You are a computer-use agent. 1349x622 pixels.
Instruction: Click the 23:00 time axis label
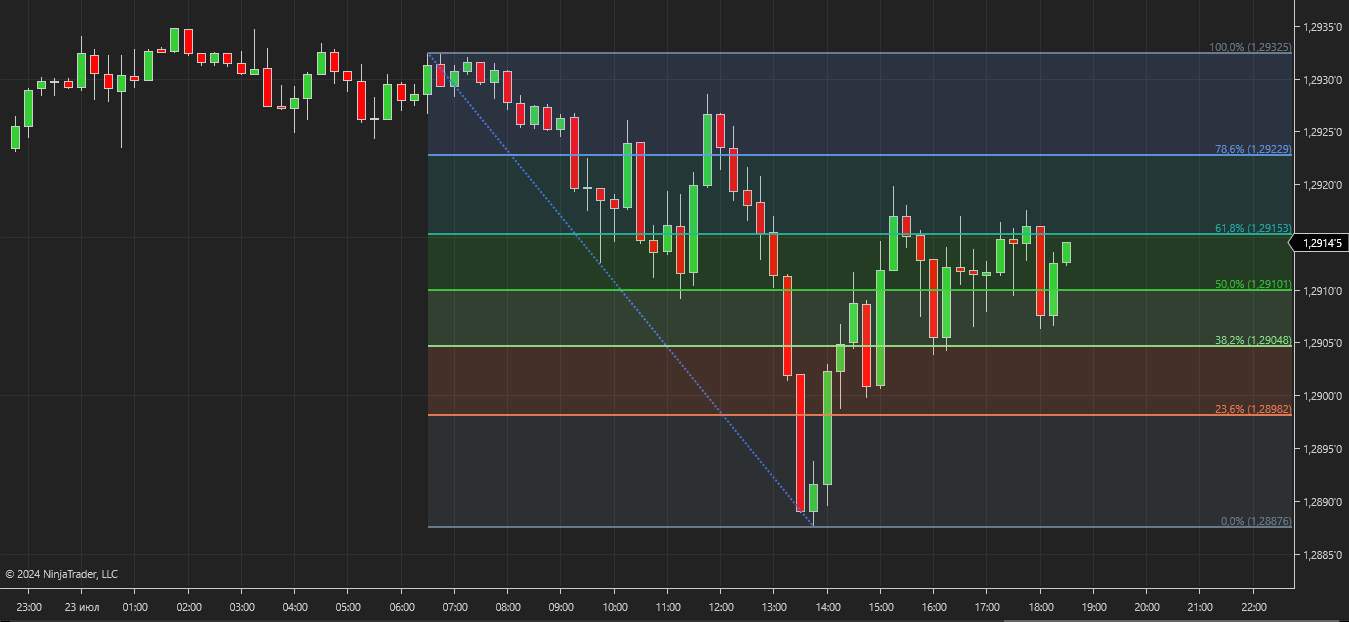(x=29, y=607)
